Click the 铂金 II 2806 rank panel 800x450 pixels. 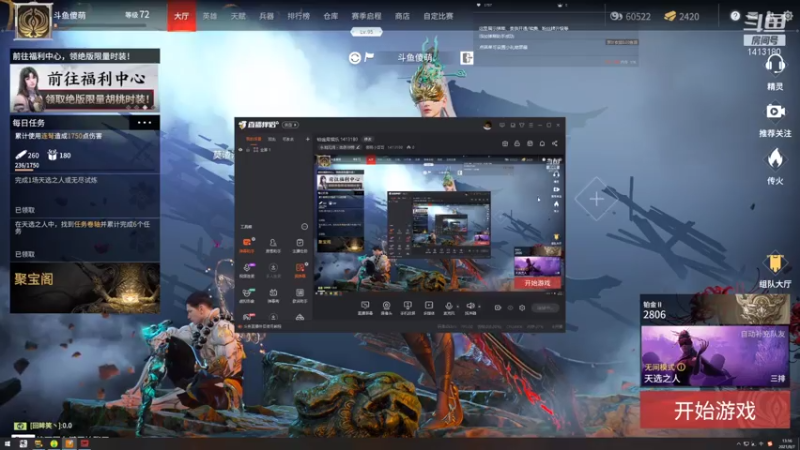point(715,309)
